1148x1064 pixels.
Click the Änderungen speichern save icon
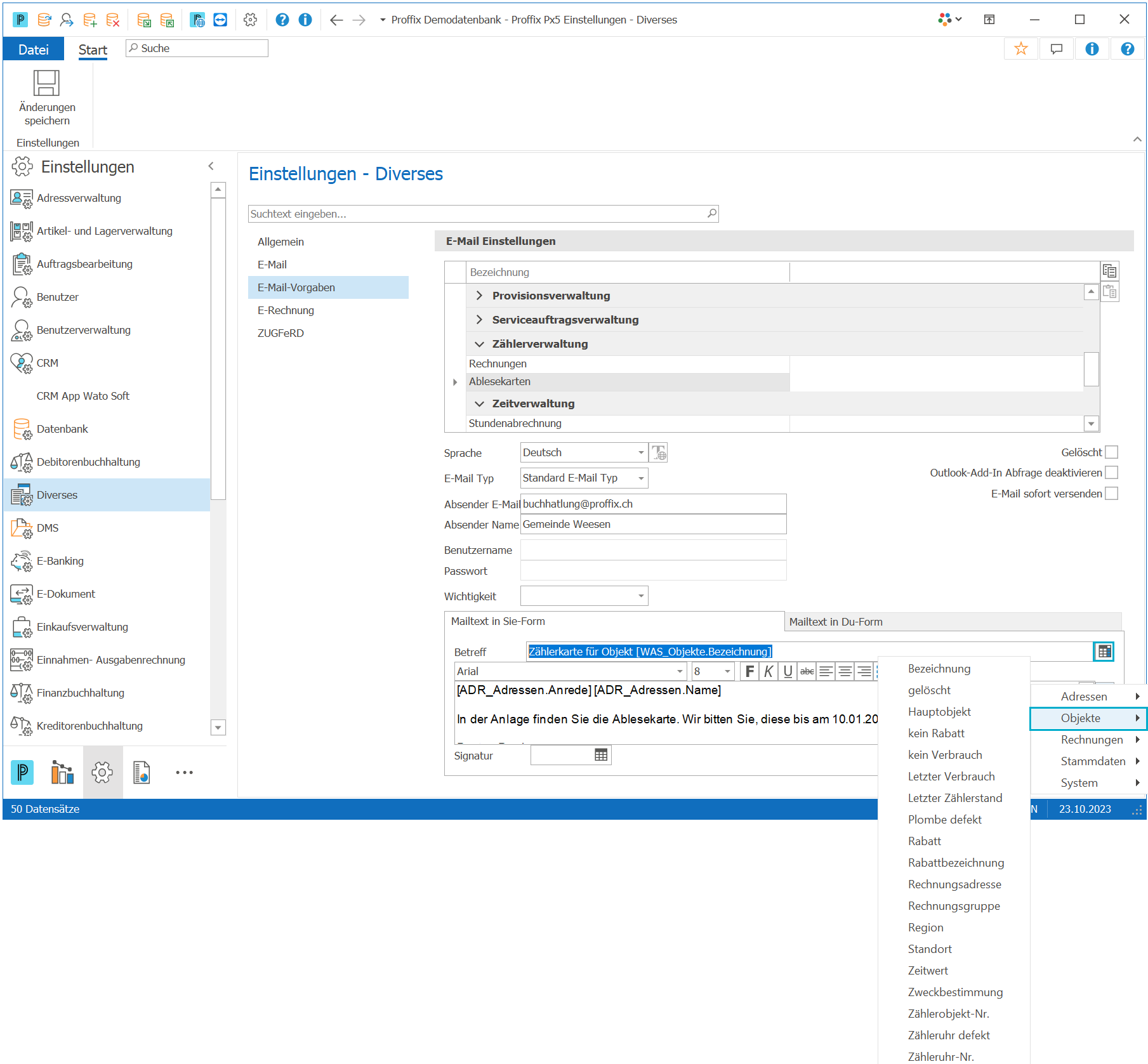tap(47, 83)
